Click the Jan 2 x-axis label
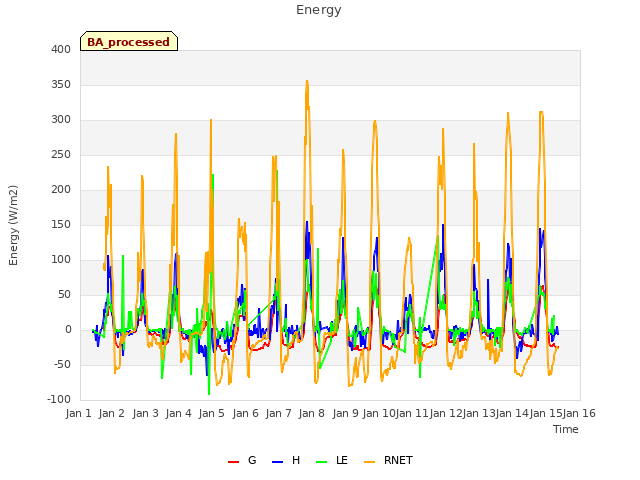Screen dimensions: 640x480 [x=111, y=413]
